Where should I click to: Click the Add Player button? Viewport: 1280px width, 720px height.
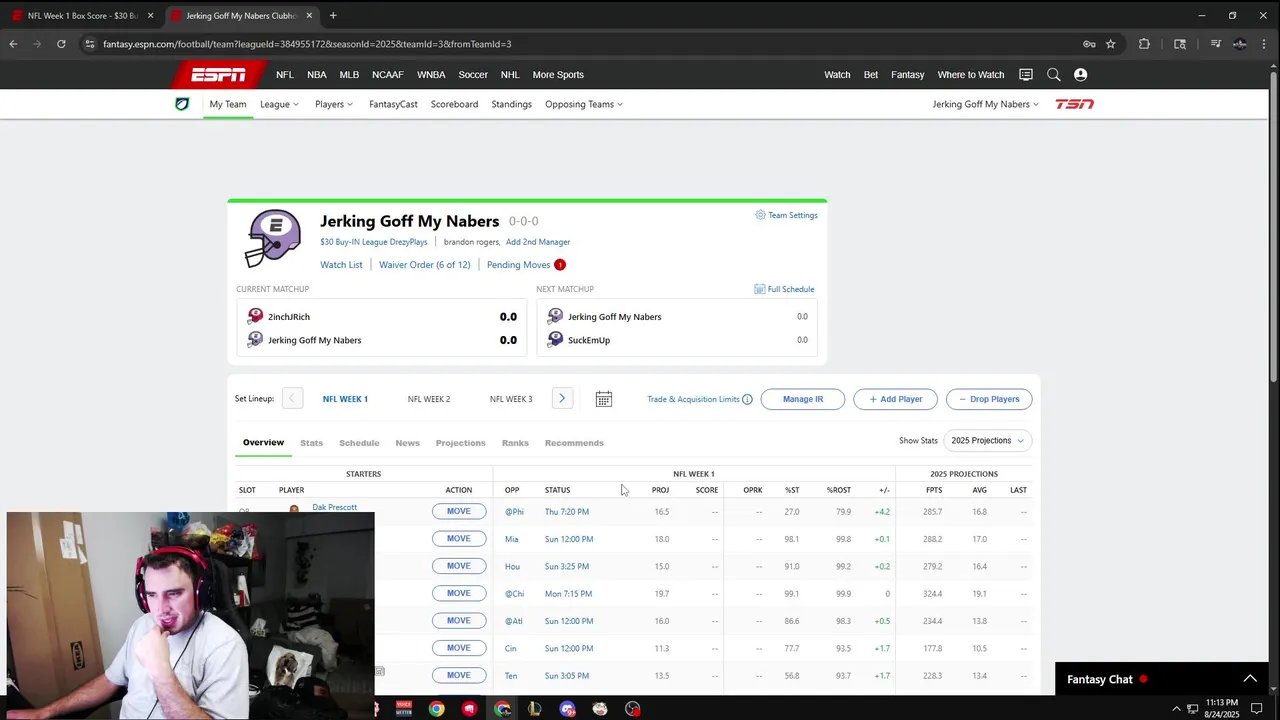(x=895, y=399)
